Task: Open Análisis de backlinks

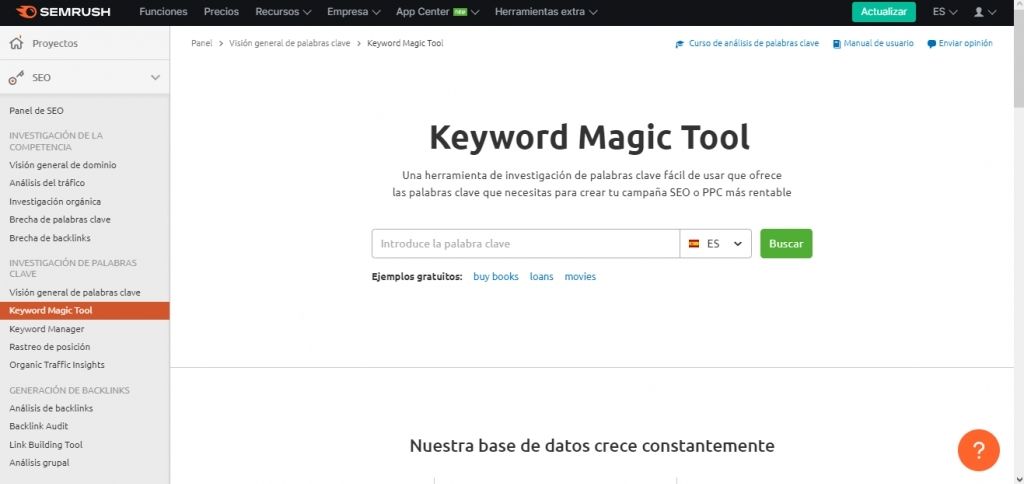Action: 51,409
